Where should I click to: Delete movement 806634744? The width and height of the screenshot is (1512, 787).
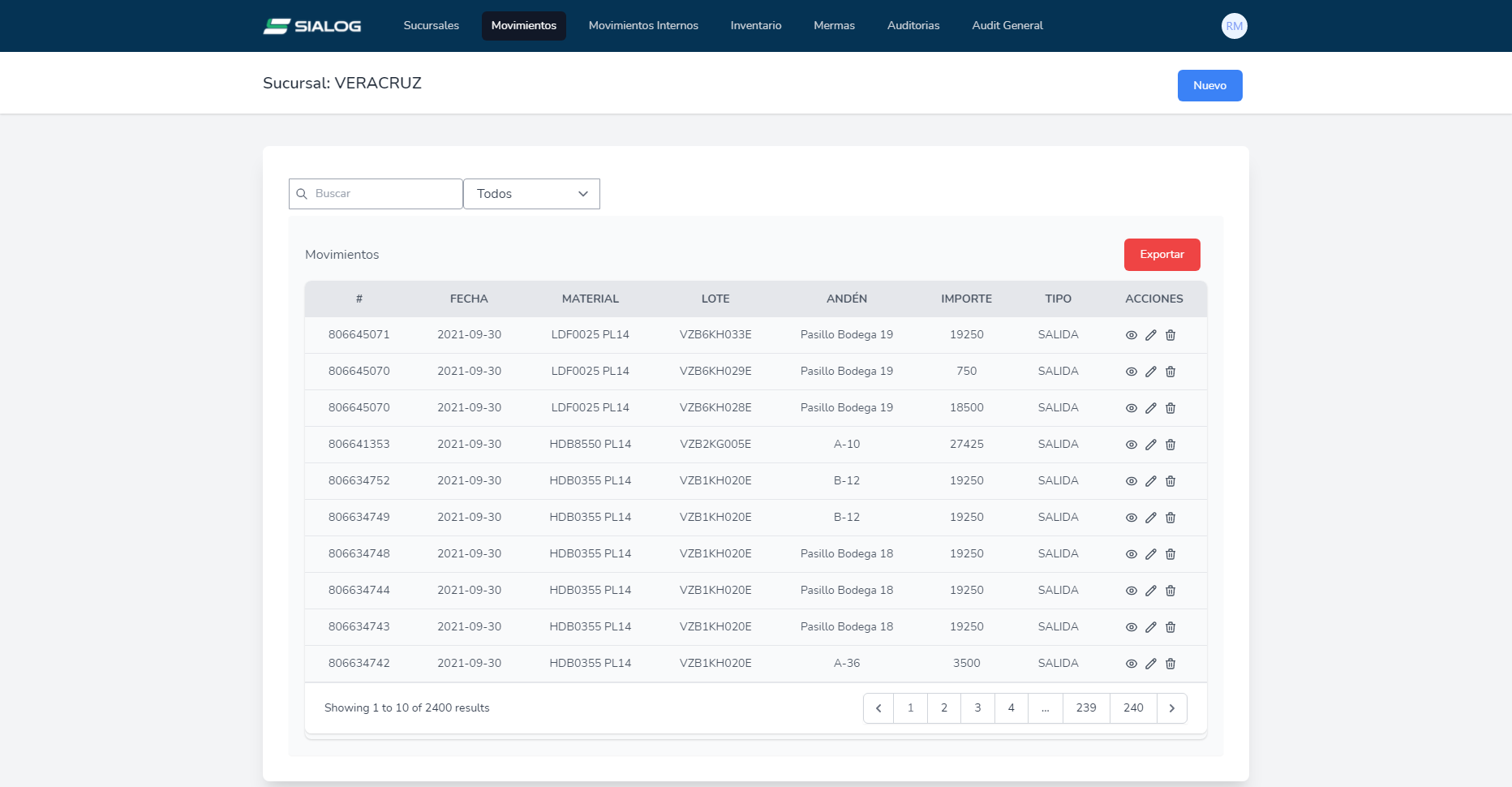pyautogui.click(x=1171, y=591)
